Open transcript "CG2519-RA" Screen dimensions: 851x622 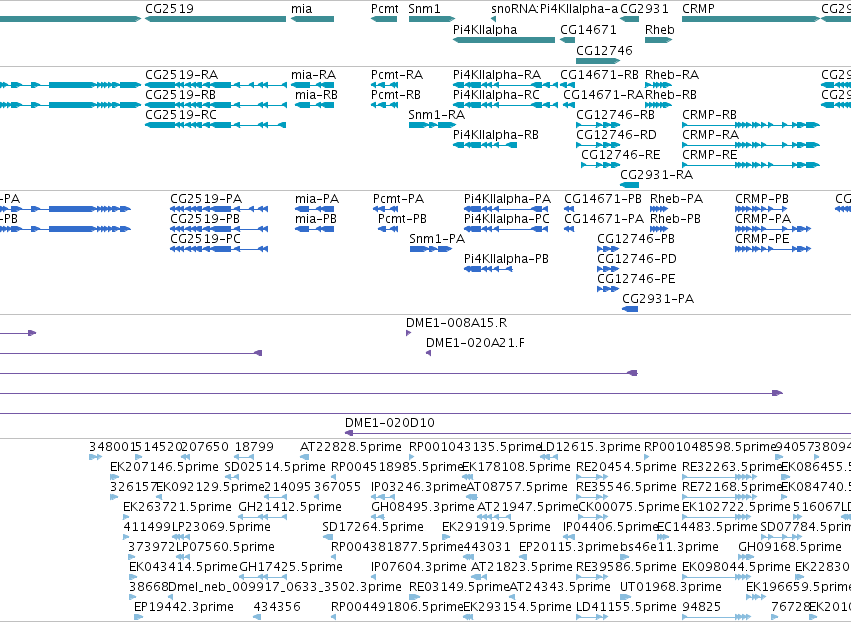pyautogui.click(x=181, y=74)
